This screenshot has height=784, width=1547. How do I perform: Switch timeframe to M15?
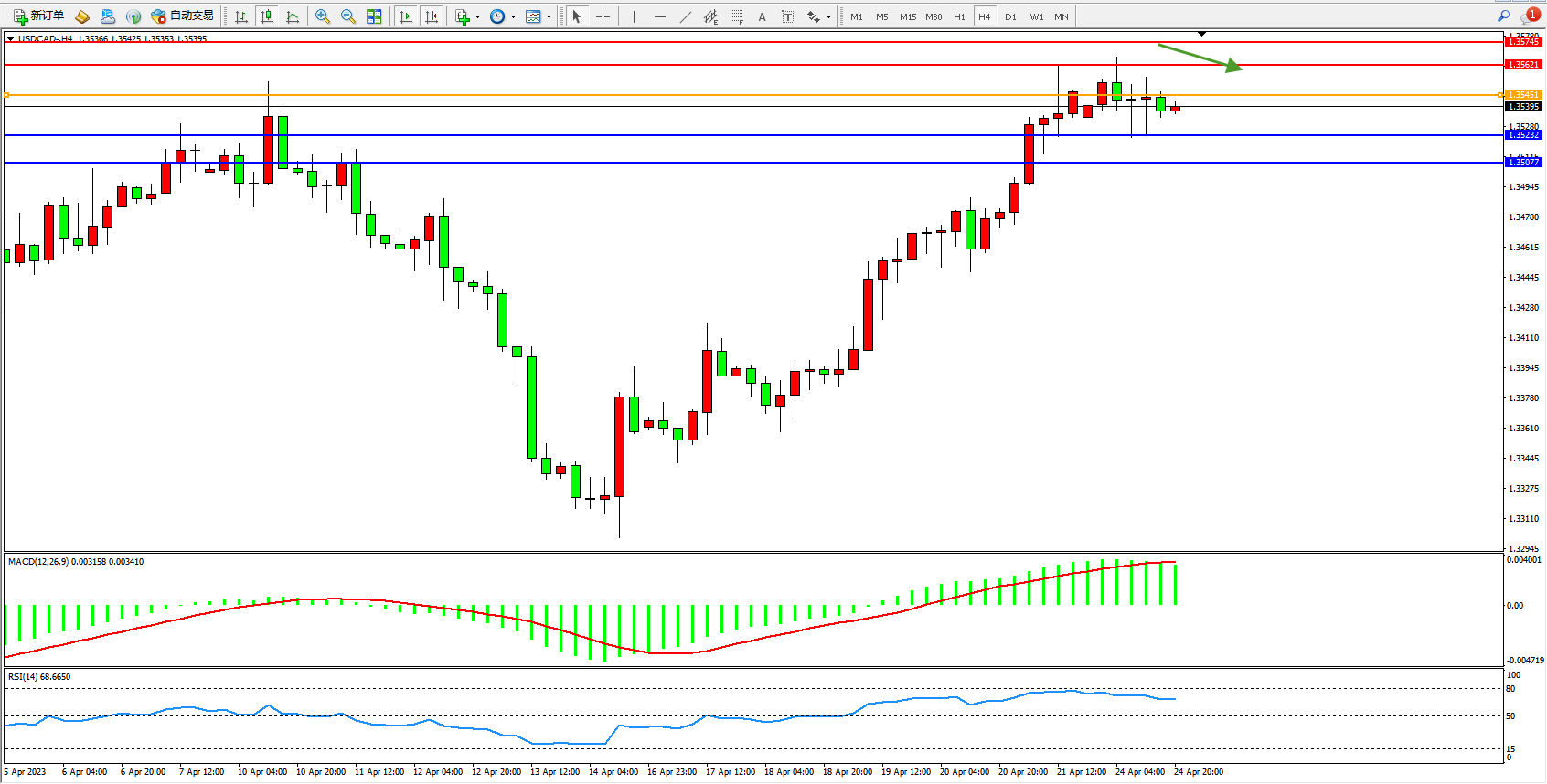coord(907,16)
